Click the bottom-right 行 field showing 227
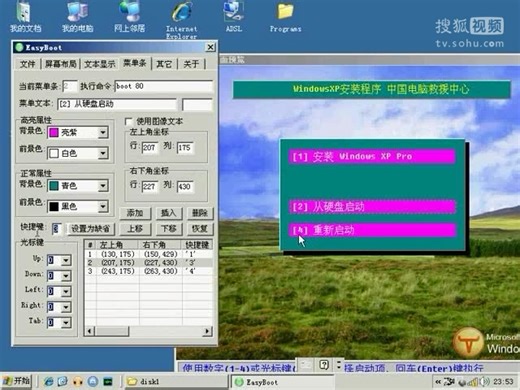Image resolution: width=520 pixels, height=390 pixels. (x=150, y=186)
